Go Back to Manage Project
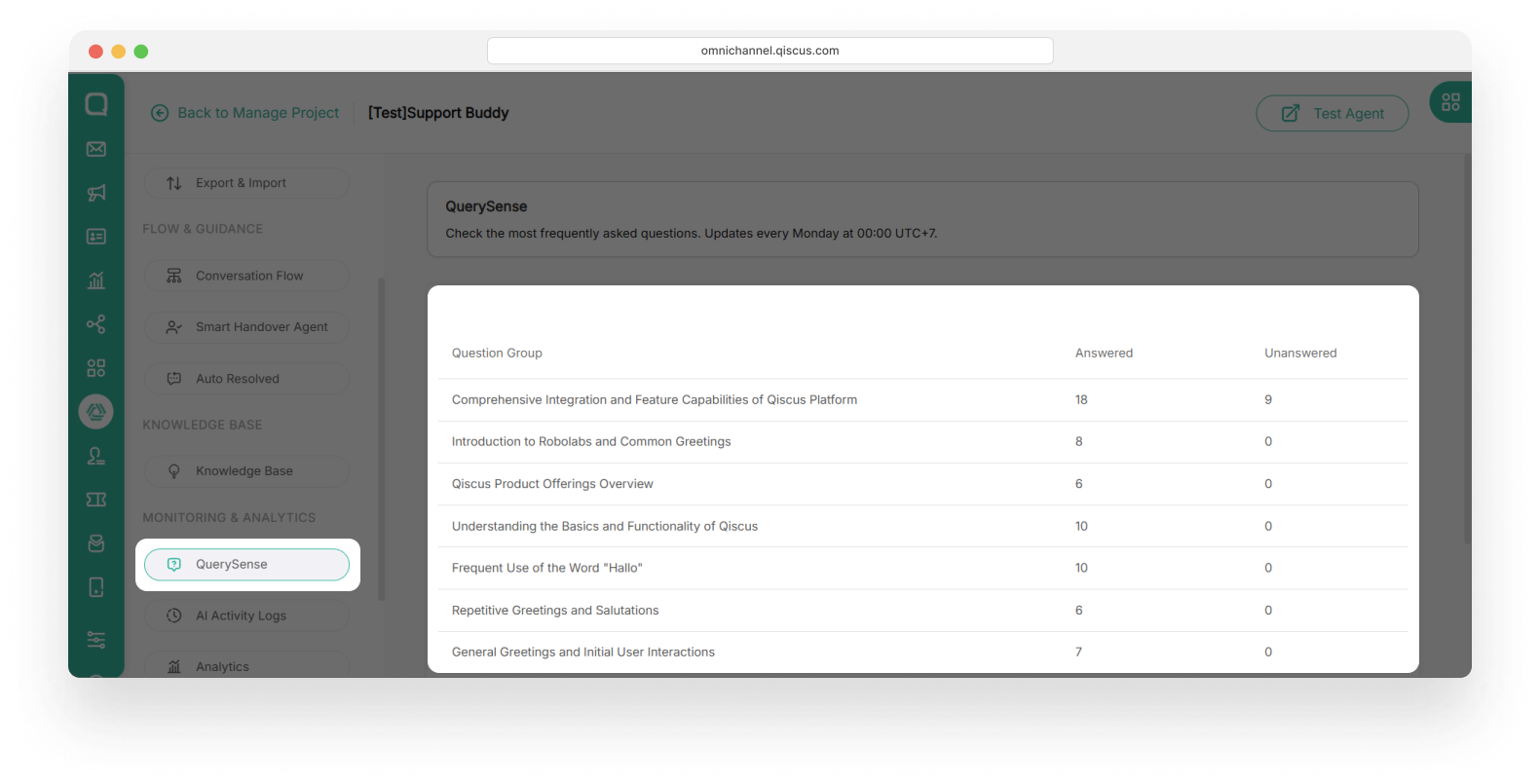 (245, 113)
